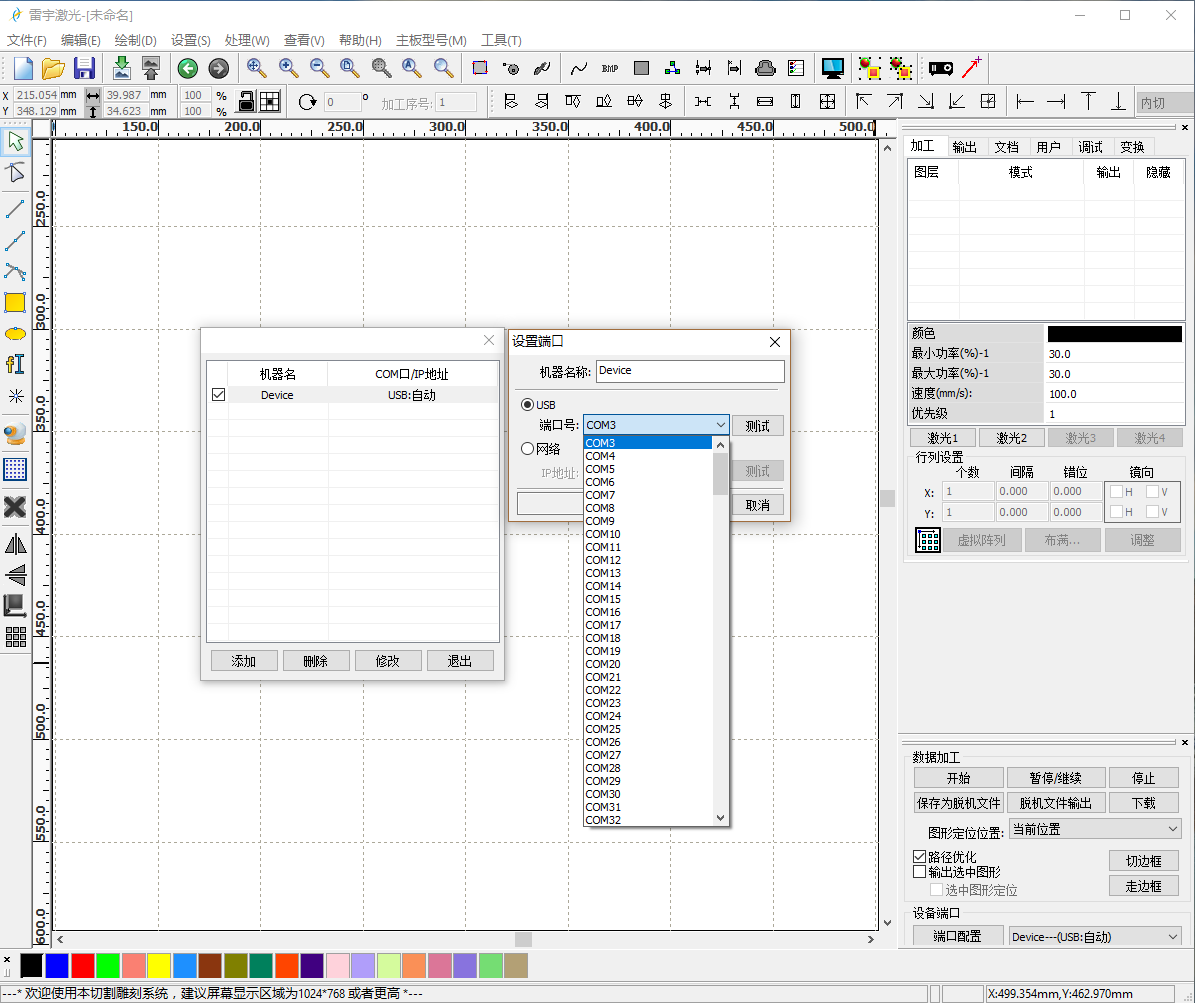1195x1003 pixels.
Task: Select the node edit tool
Action: tap(15, 173)
